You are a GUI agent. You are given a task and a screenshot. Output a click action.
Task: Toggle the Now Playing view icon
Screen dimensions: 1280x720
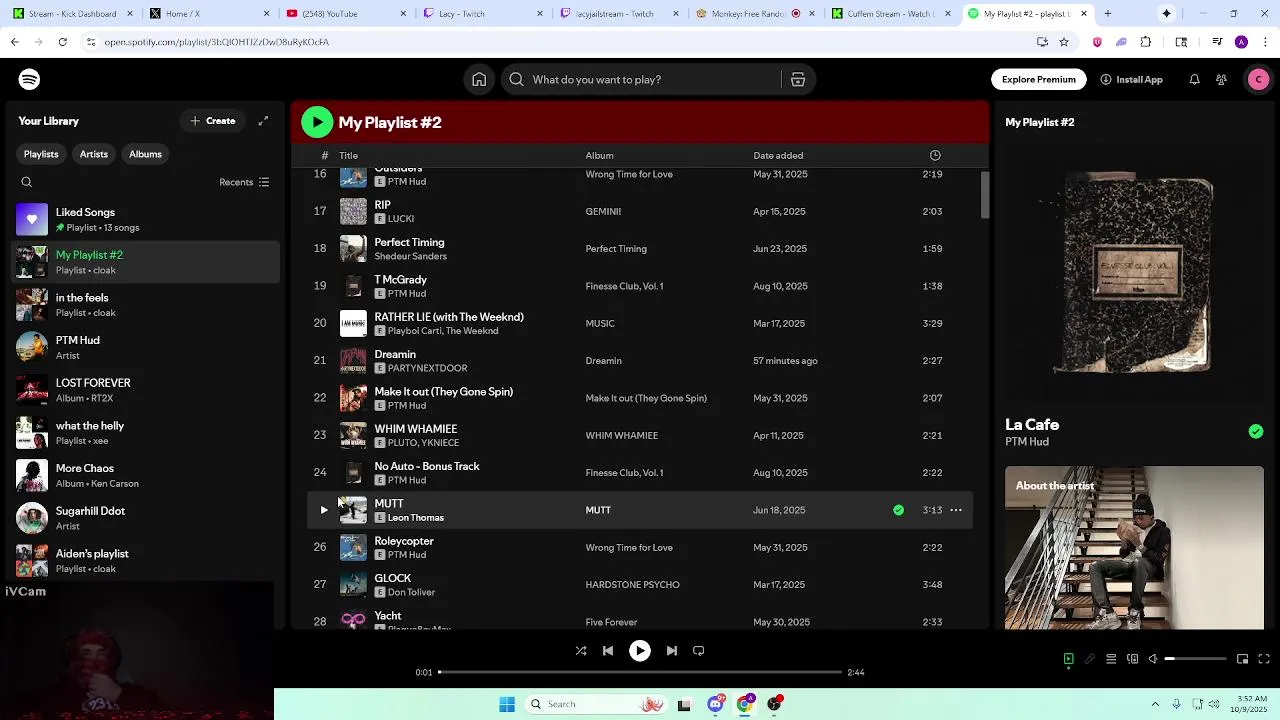click(1068, 659)
